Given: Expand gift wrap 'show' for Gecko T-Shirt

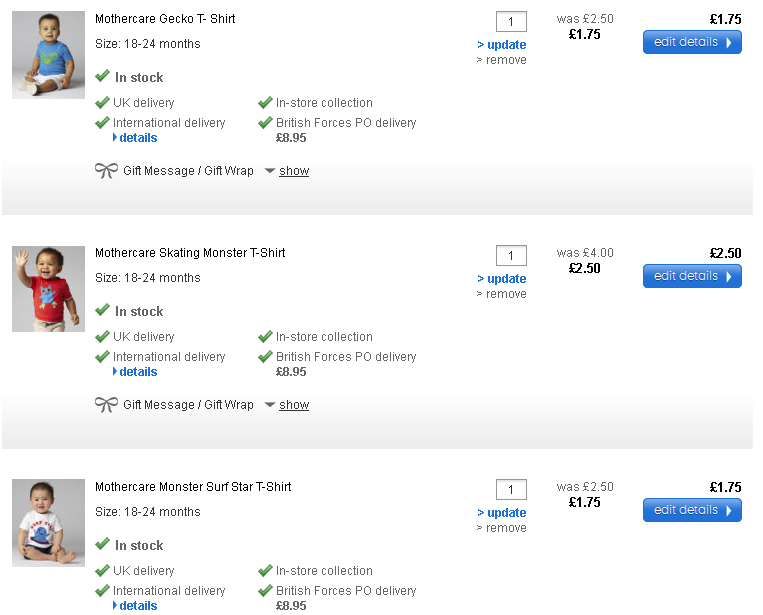Looking at the screenshot, I should pos(294,171).
